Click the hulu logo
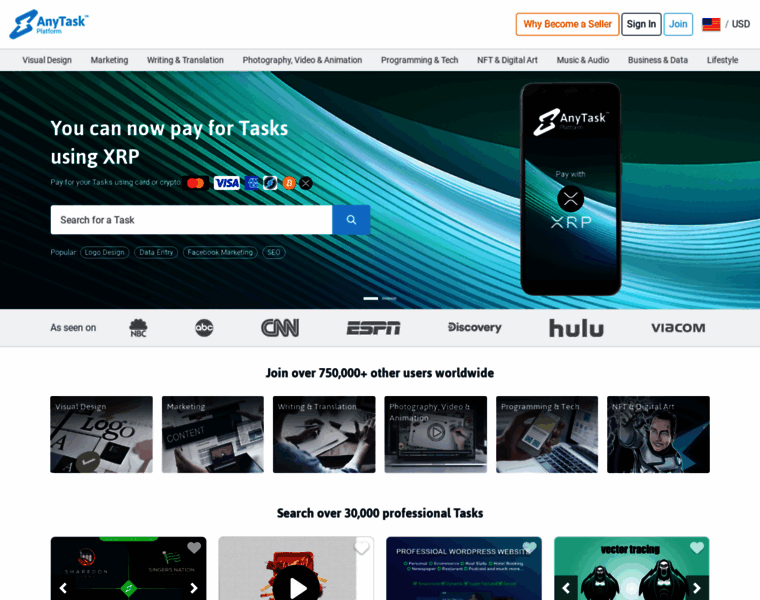This screenshot has height=600, width=760. click(576, 328)
